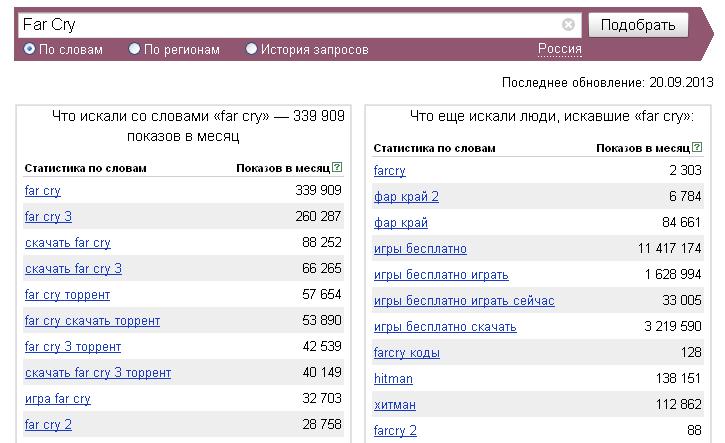725x443 pixels.
Task: Open the 'игра far cry' link
Action: 57,399
